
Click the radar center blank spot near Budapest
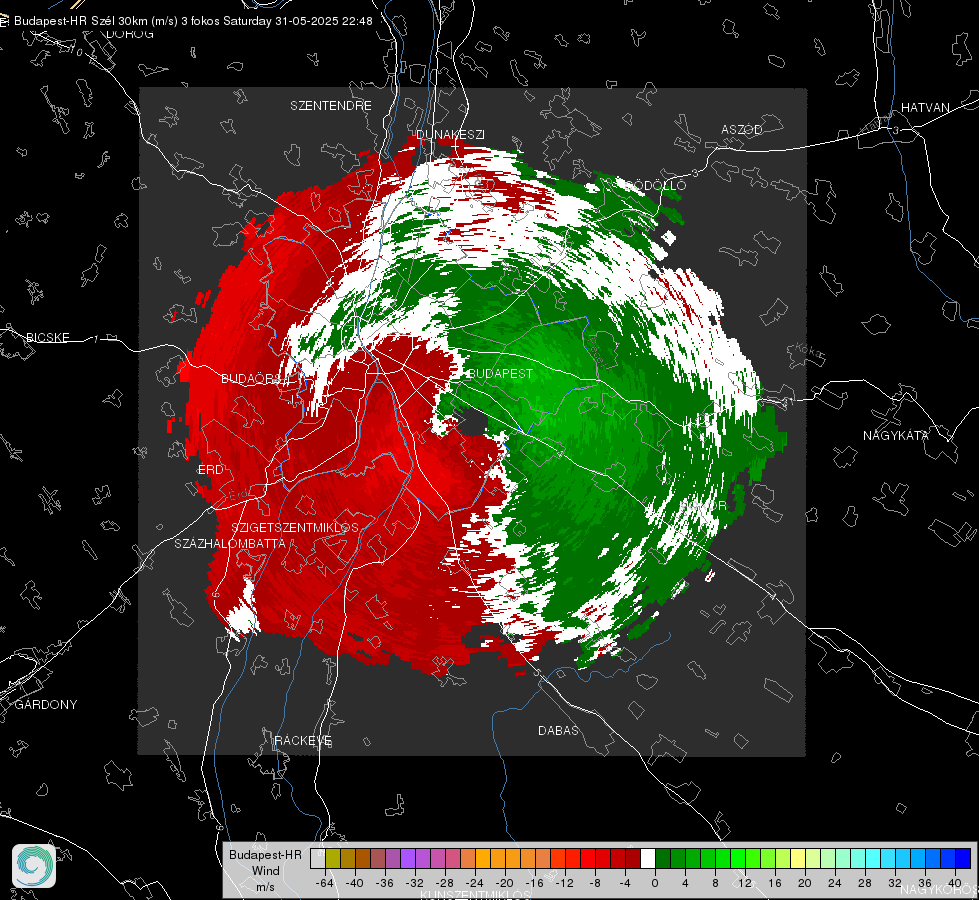475,422
